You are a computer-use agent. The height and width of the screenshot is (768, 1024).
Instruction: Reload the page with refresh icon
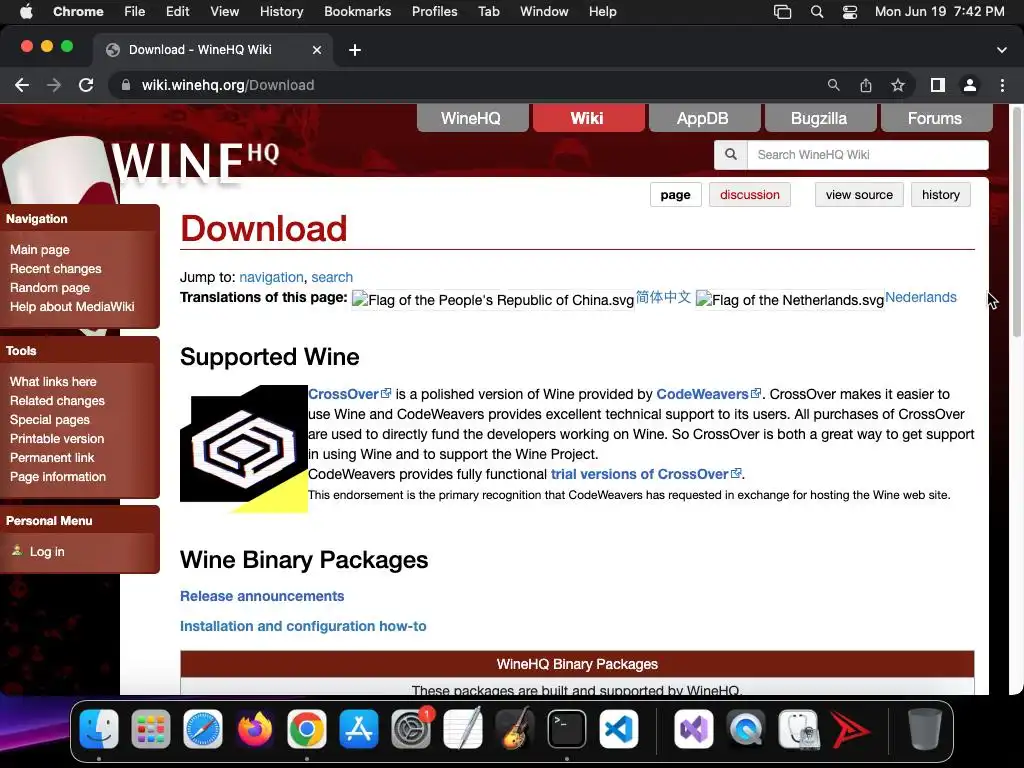86,85
